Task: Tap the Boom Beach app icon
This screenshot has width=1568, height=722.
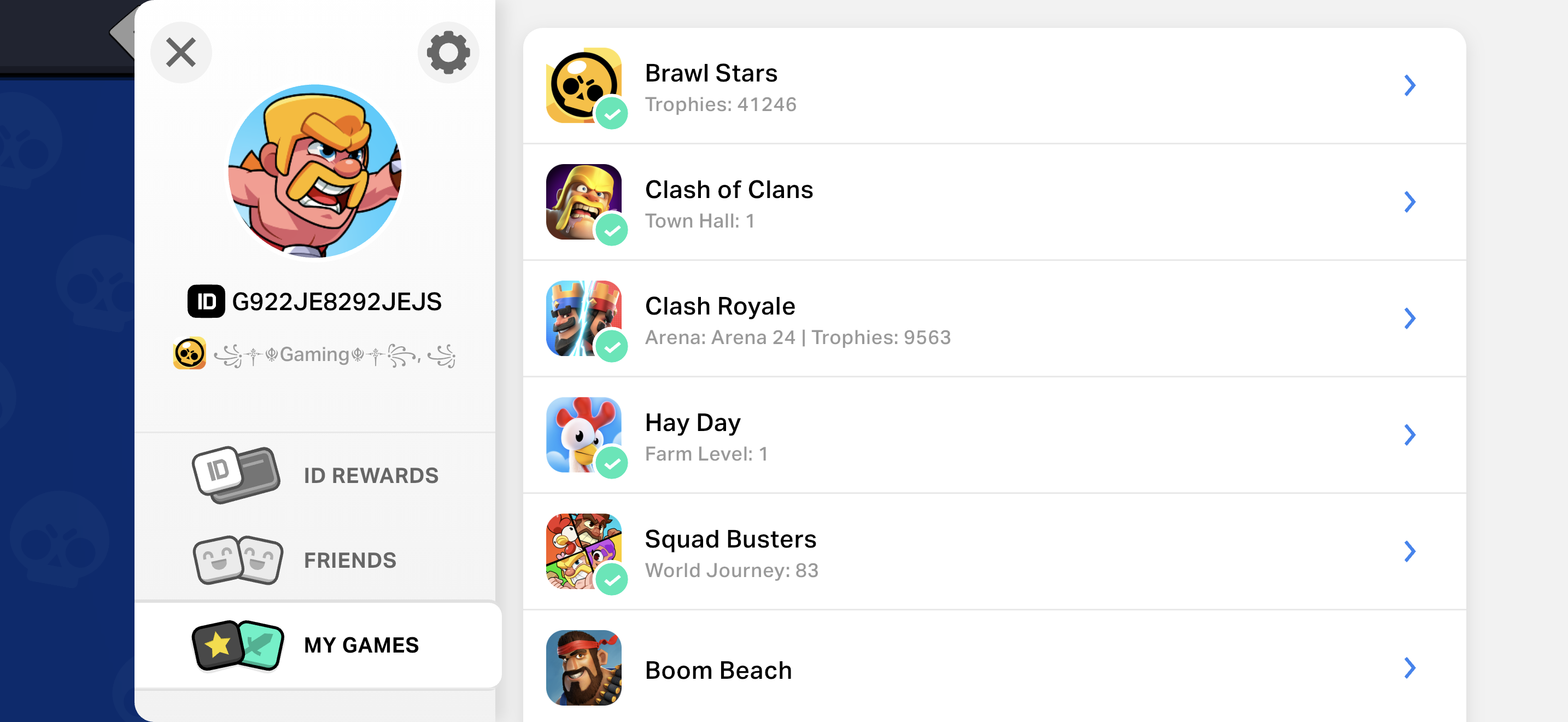Action: point(584,668)
